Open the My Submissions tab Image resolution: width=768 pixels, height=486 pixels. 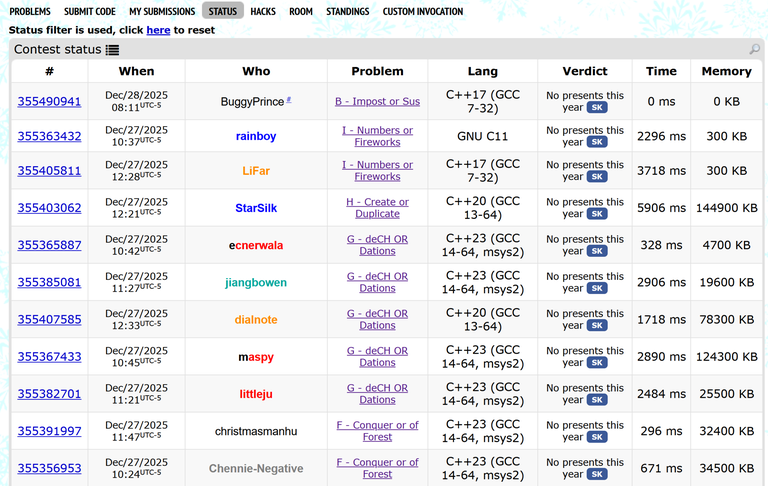[x=162, y=12]
